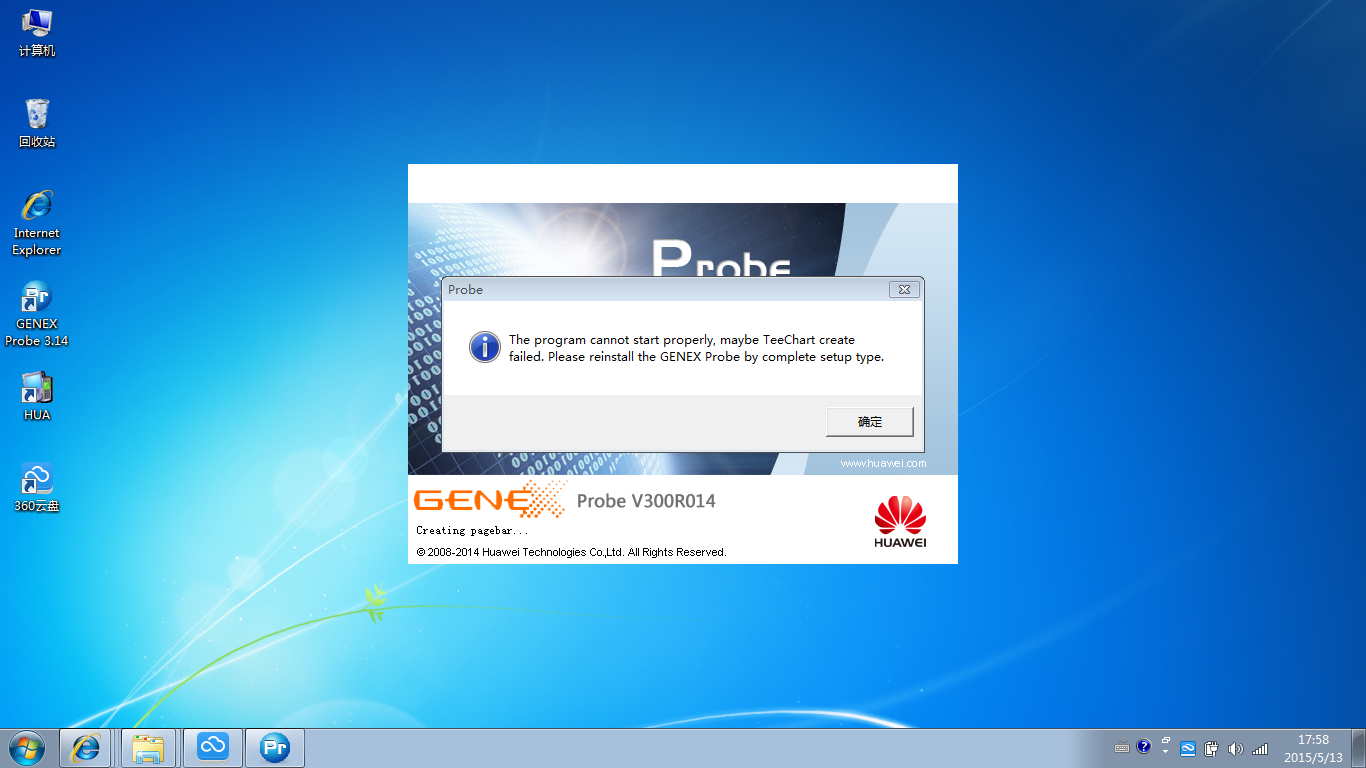The height and width of the screenshot is (768, 1366).
Task: Close the Probe error dialog
Action: [x=904, y=289]
